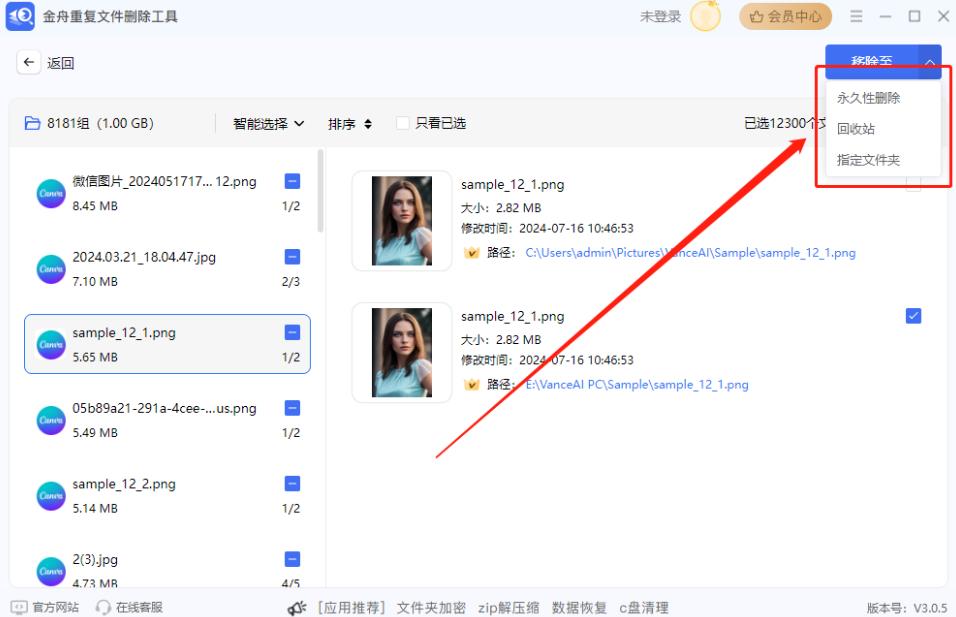Open the 会员中心 button
Viewport: 956px width, 617px height.
[785, 16]
